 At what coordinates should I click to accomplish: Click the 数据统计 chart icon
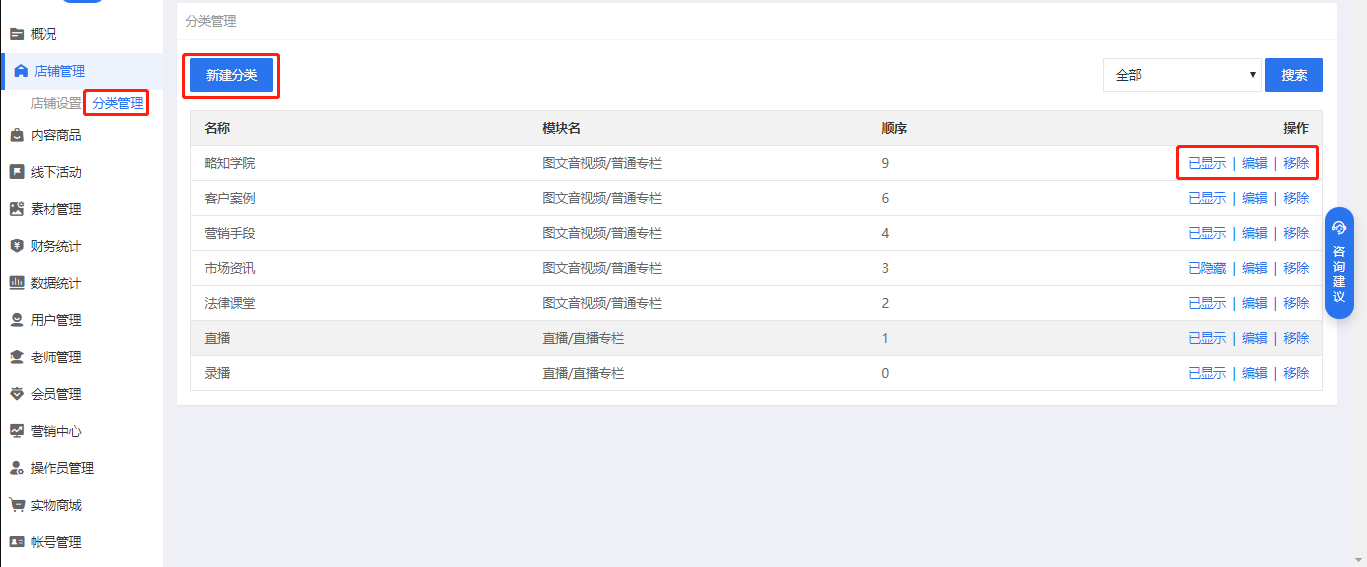(x=17, y=283)
